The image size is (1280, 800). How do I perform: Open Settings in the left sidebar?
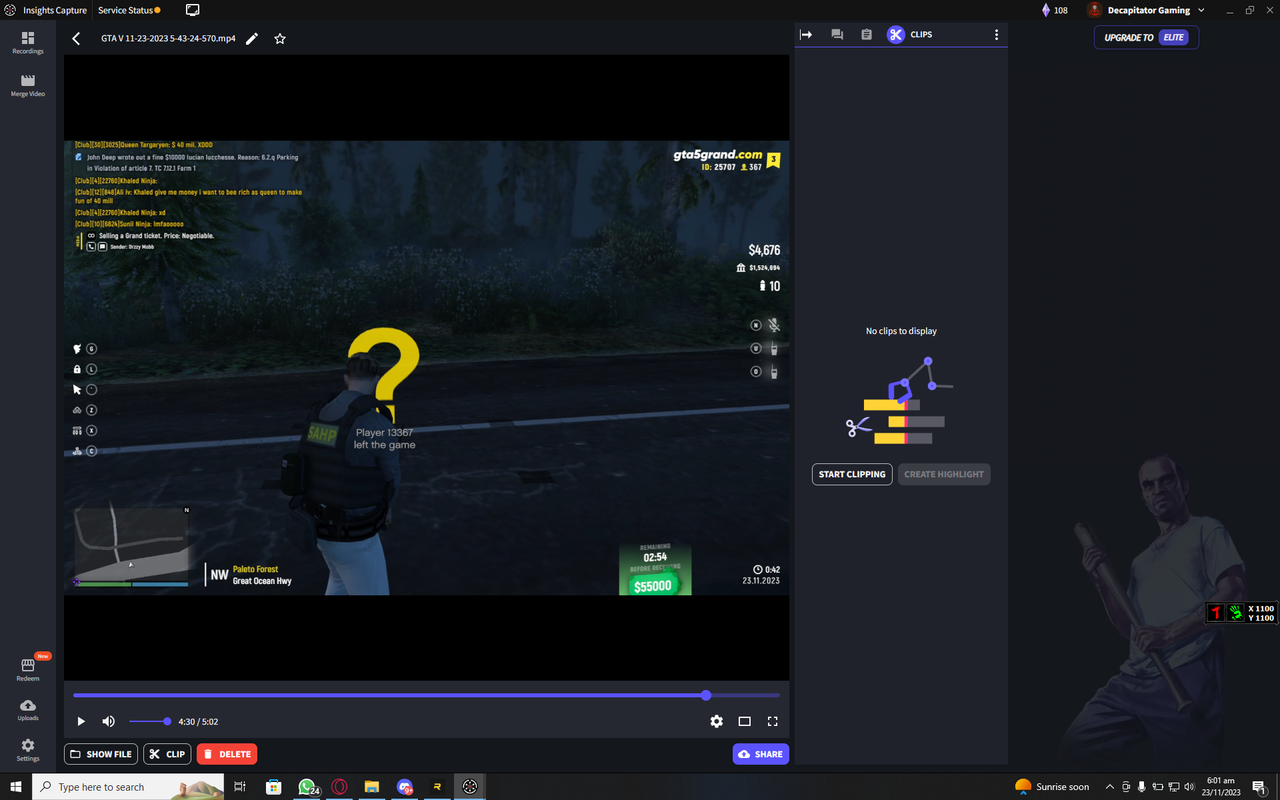pos(28,750)
